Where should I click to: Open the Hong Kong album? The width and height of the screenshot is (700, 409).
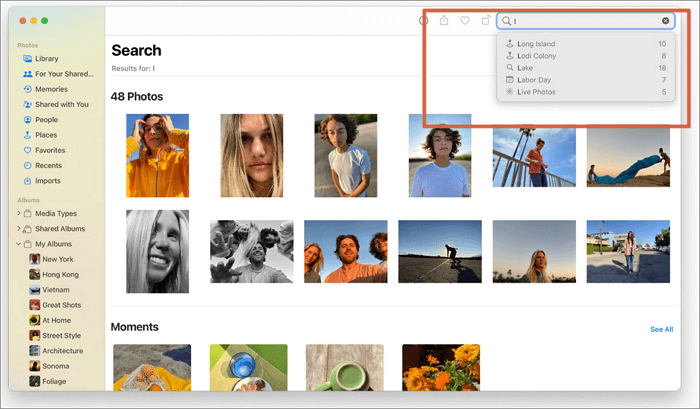point(60,274)
